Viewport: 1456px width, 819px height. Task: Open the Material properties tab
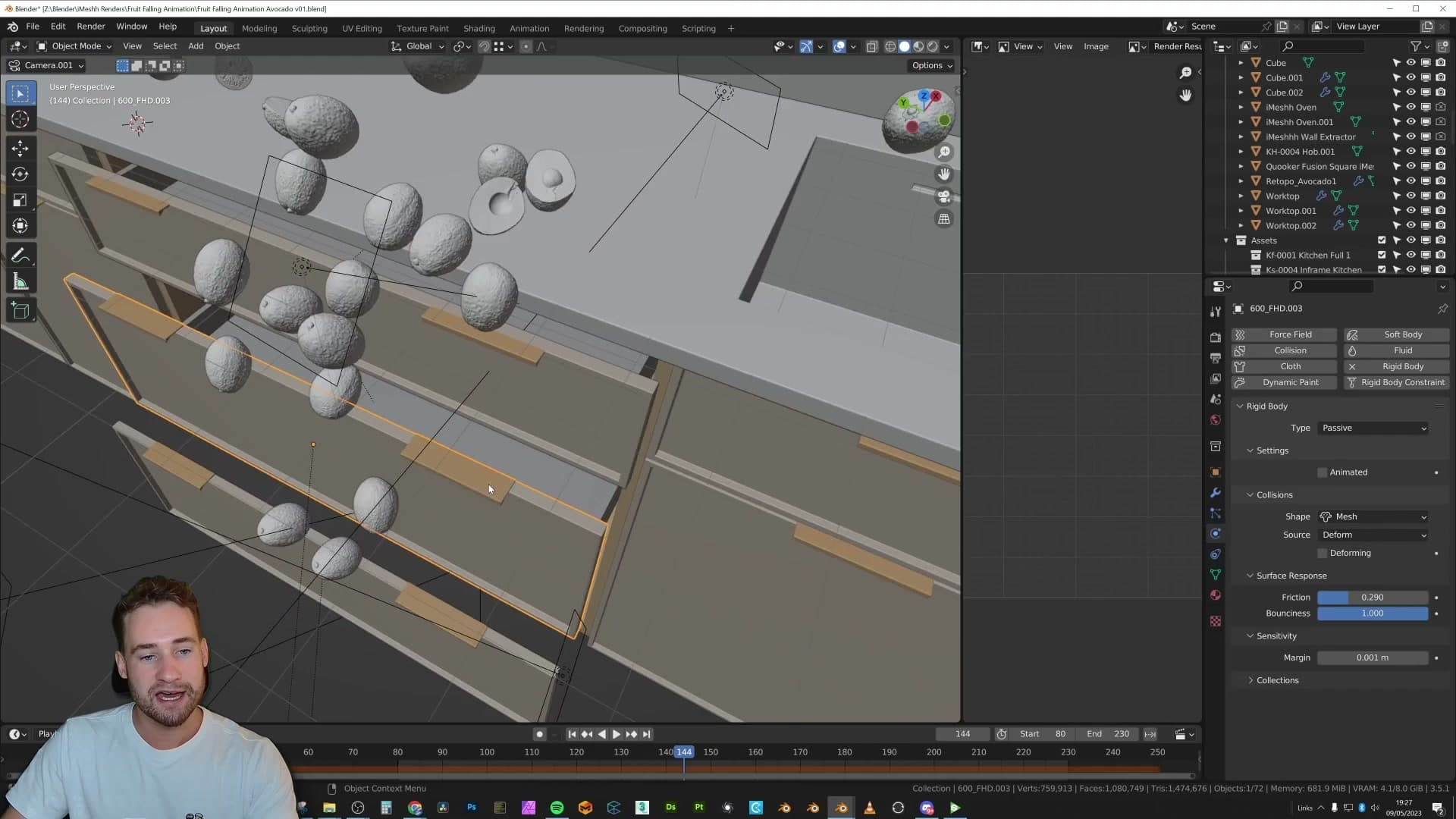click(x=1216, y=595)
